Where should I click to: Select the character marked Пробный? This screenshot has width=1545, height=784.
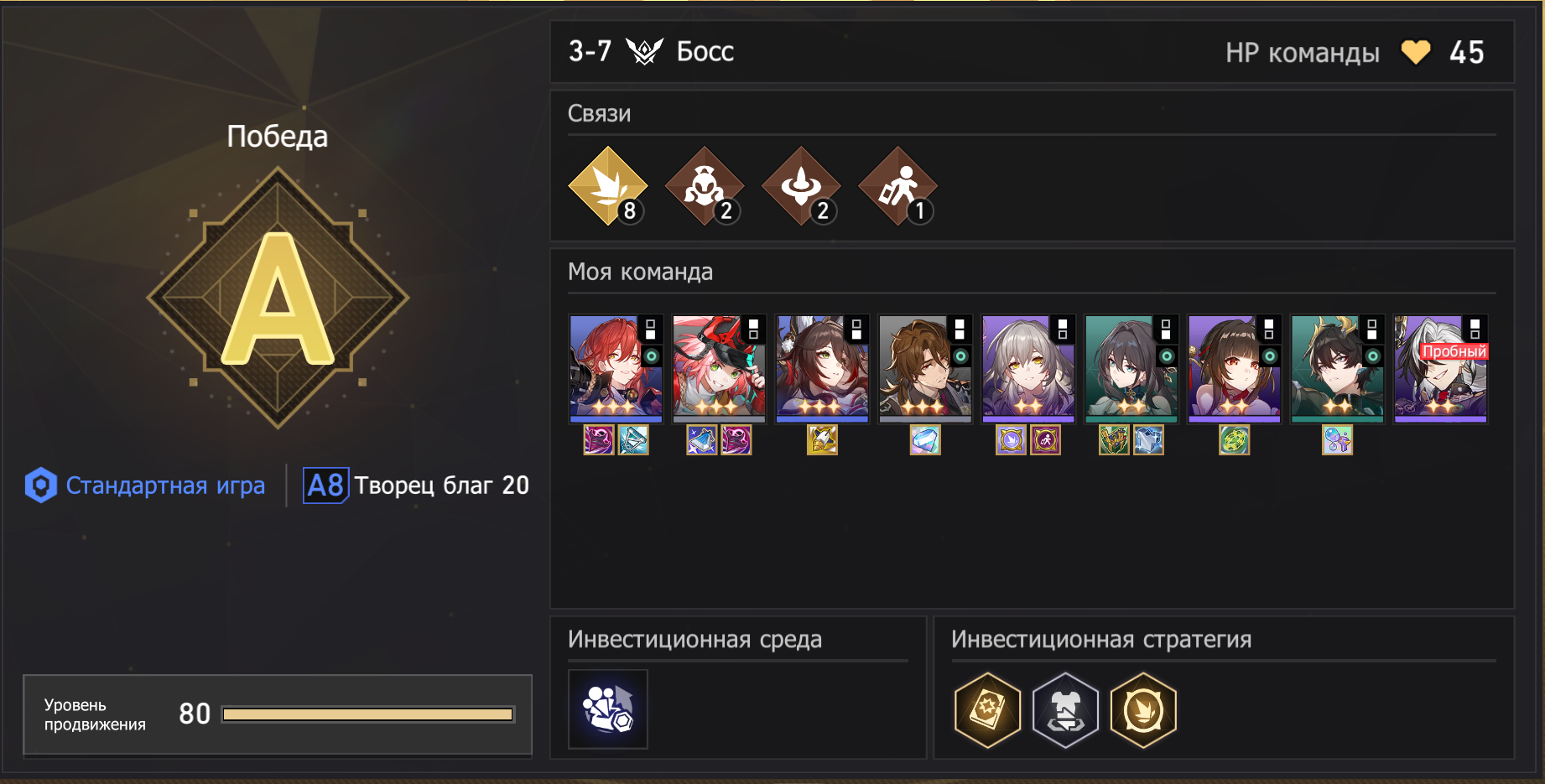(x=1441, y=369)
